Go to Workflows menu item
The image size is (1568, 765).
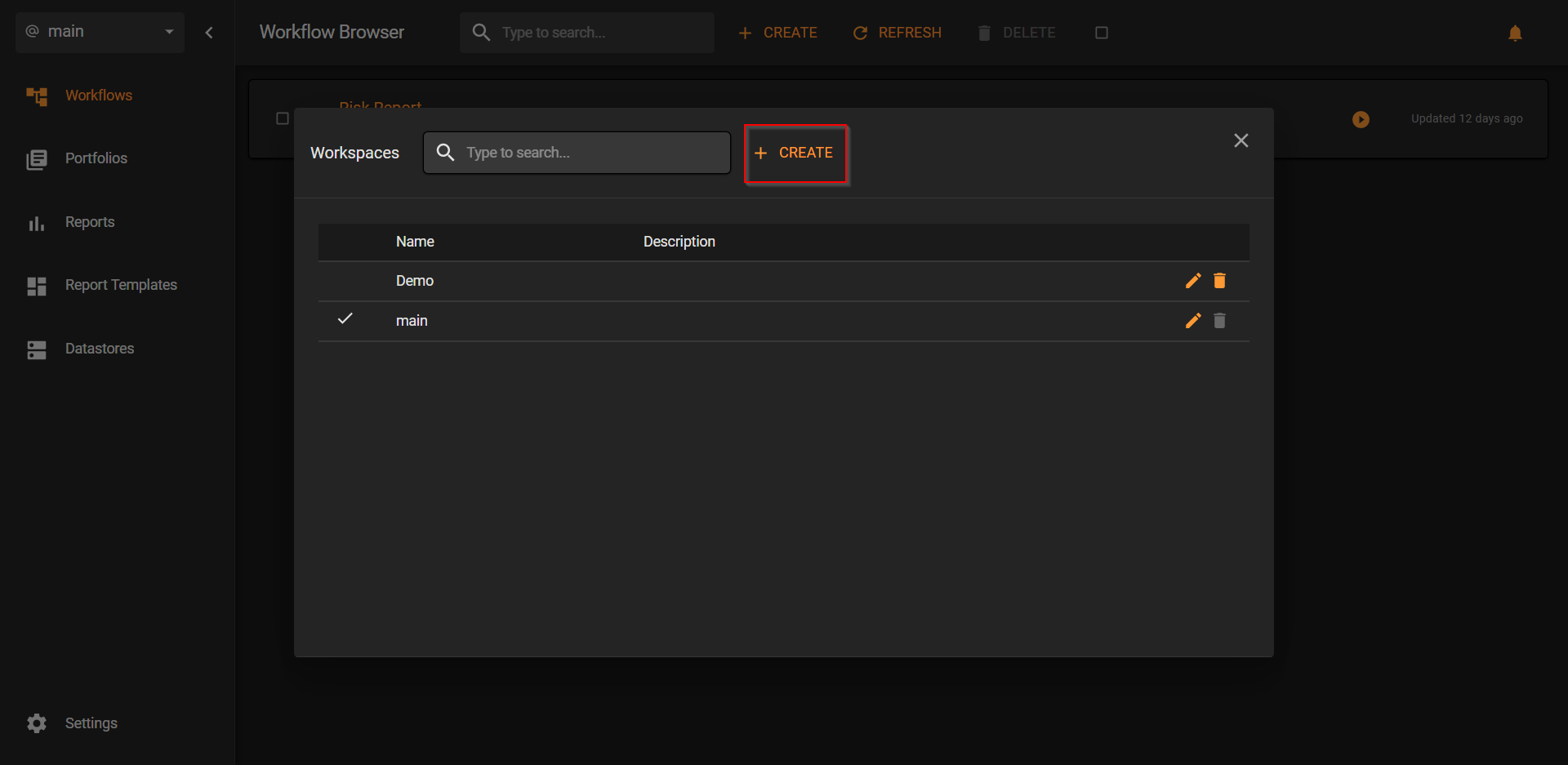99,96
